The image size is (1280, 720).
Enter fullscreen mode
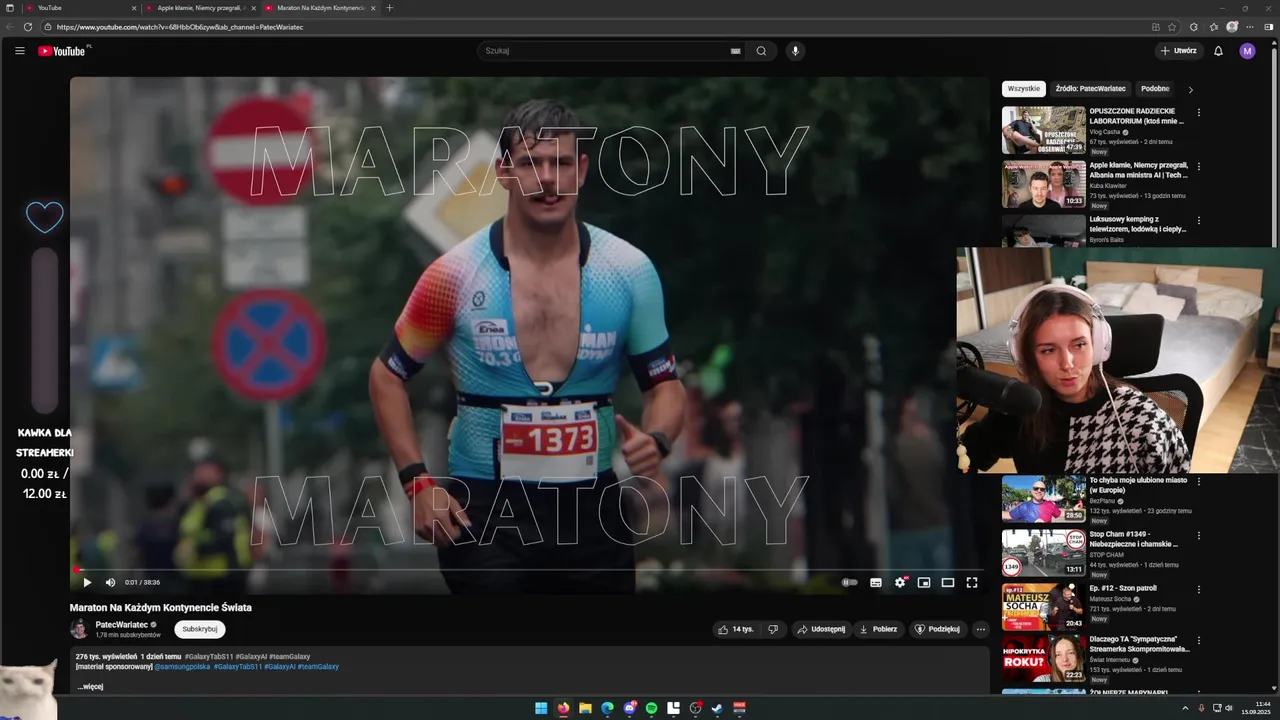(972, 582)
